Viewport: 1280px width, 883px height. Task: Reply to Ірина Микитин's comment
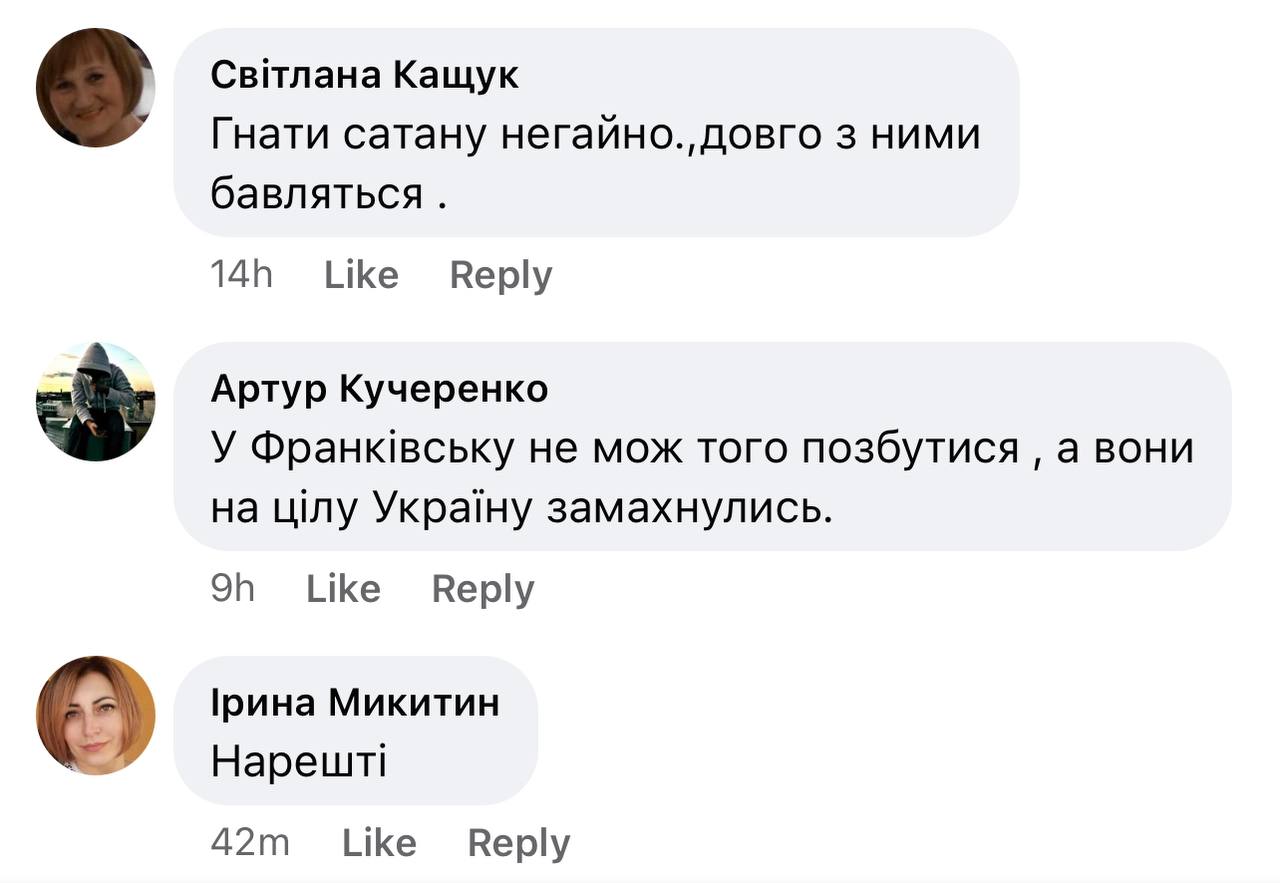click(x=519, y=843)
